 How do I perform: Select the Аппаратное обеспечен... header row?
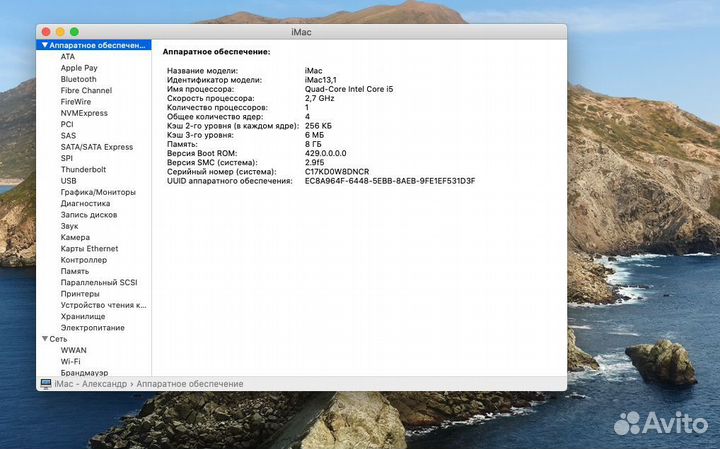click(x=94, y=45)
